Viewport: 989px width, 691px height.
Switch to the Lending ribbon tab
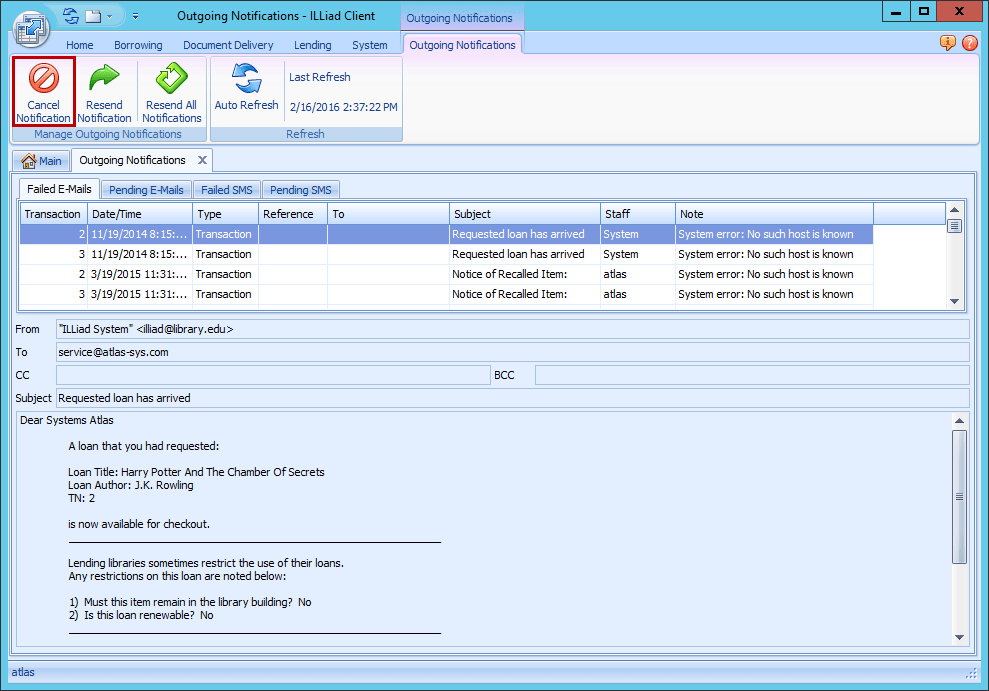(312, 45)
